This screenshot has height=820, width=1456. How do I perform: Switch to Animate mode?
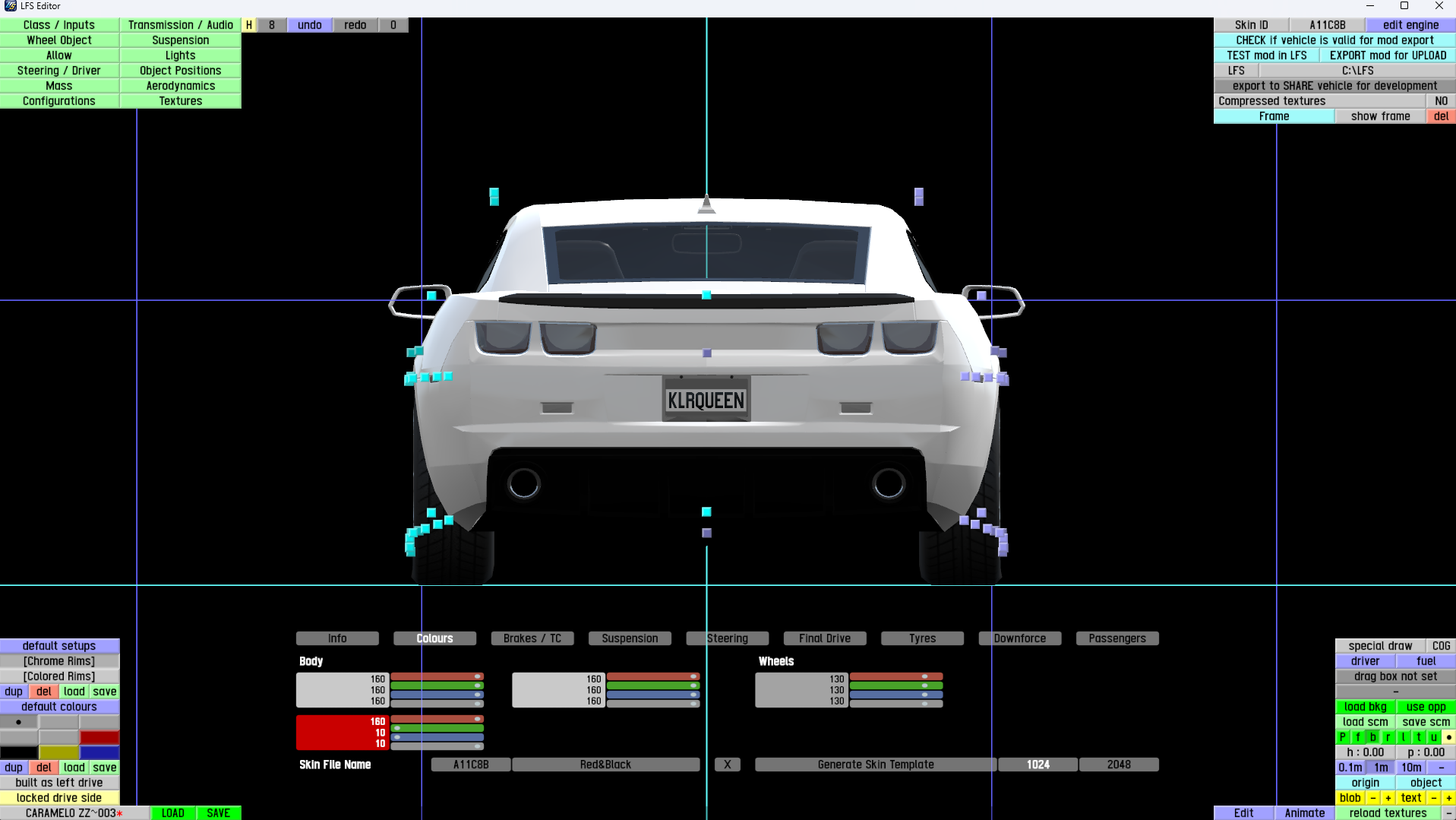point(1304,813)
